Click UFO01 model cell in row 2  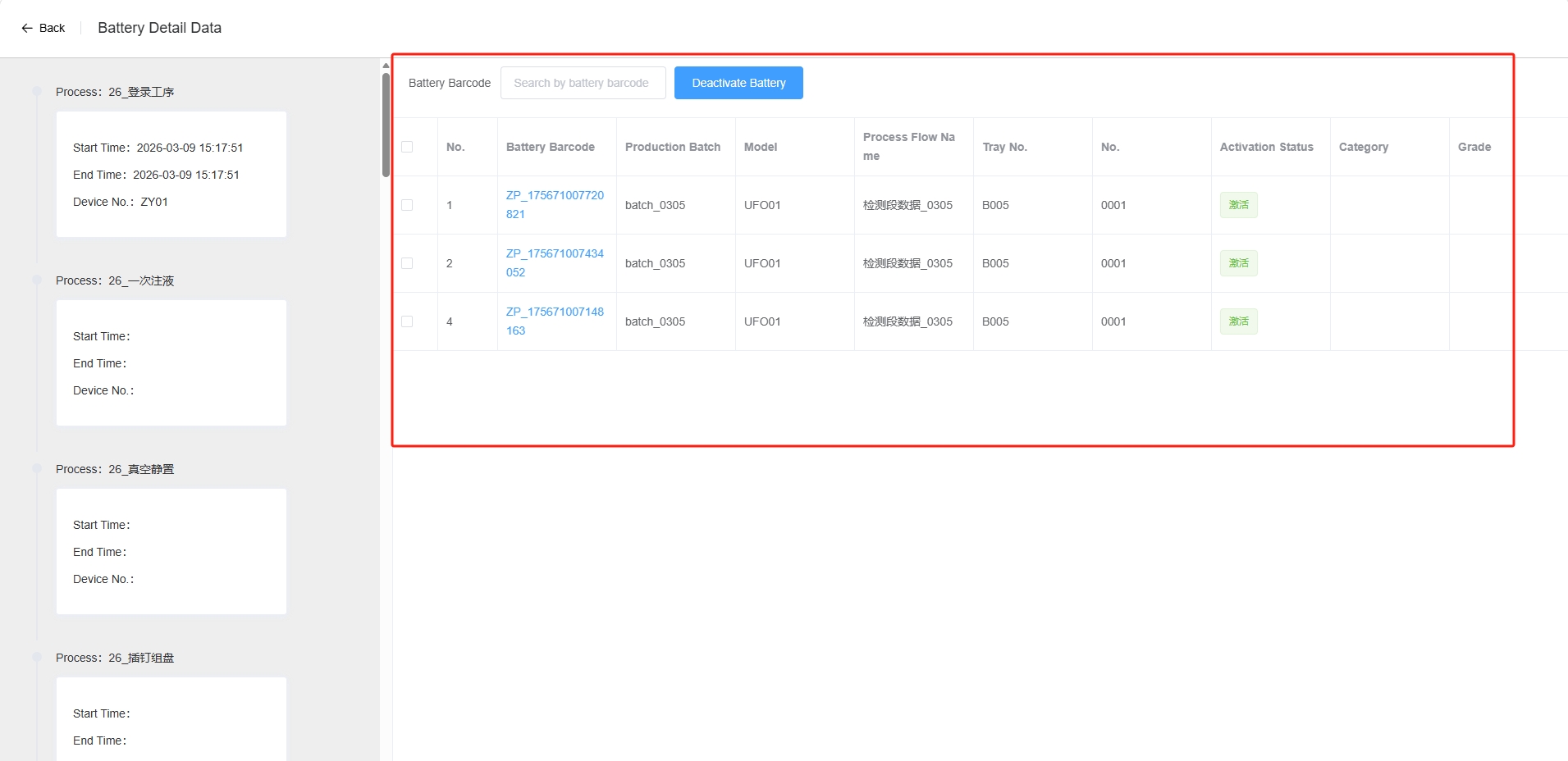pyautogui.click(x=762, y=263)
